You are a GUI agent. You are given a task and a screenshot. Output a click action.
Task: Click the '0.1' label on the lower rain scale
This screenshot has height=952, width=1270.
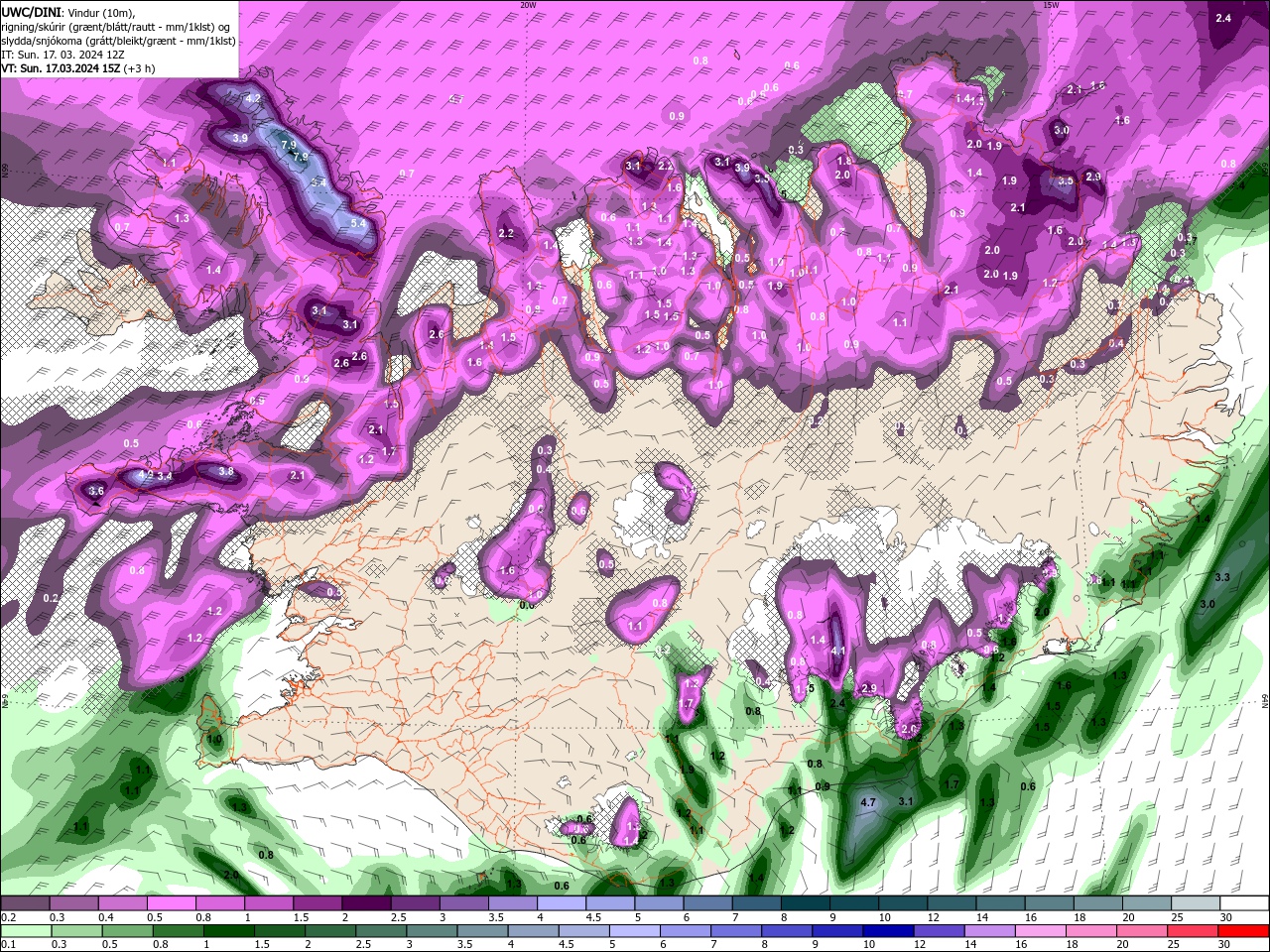(8, 945)
